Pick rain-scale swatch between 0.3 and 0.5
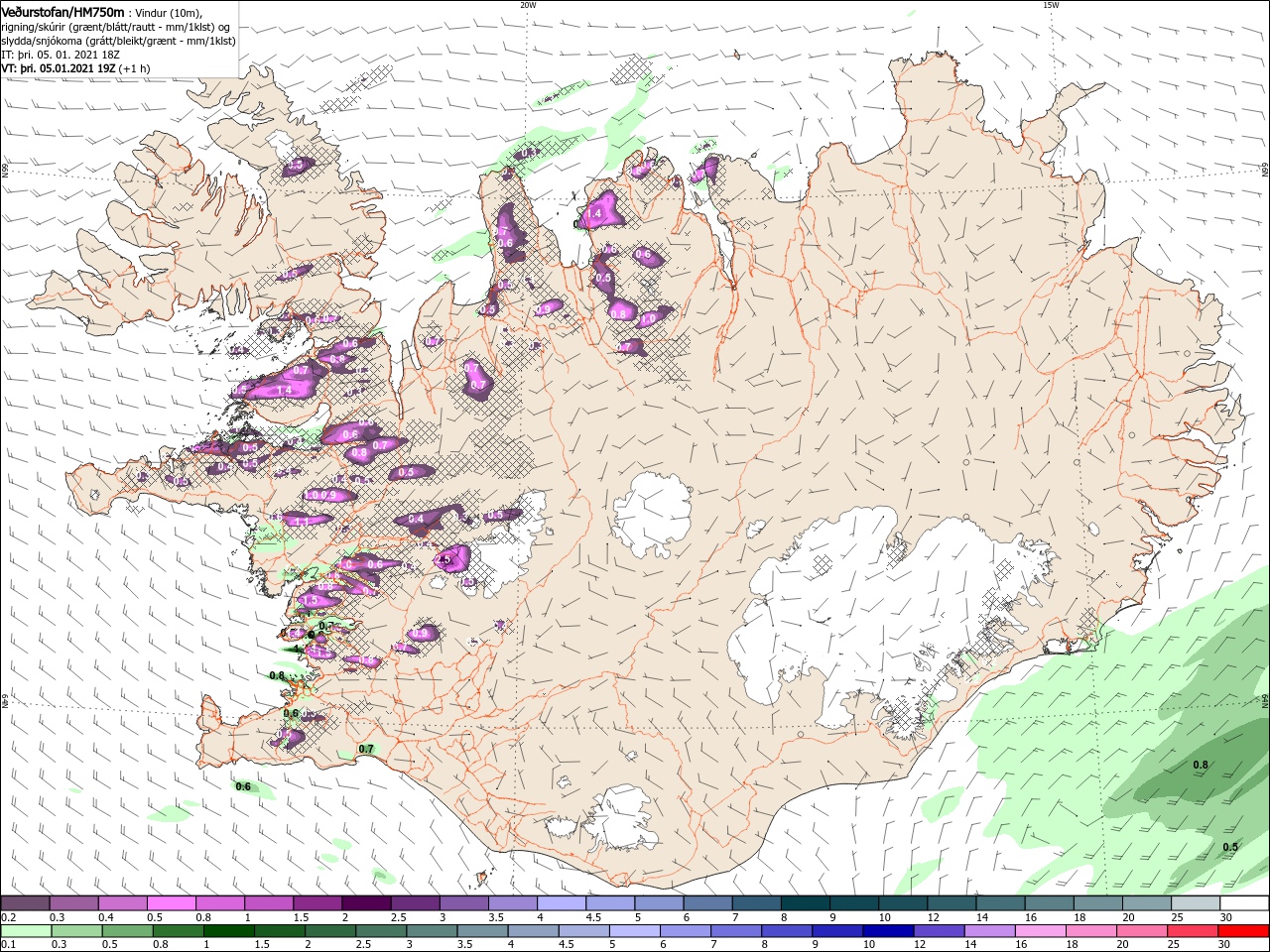Screen dimensions: 1270x952 [x=77, y=931]
